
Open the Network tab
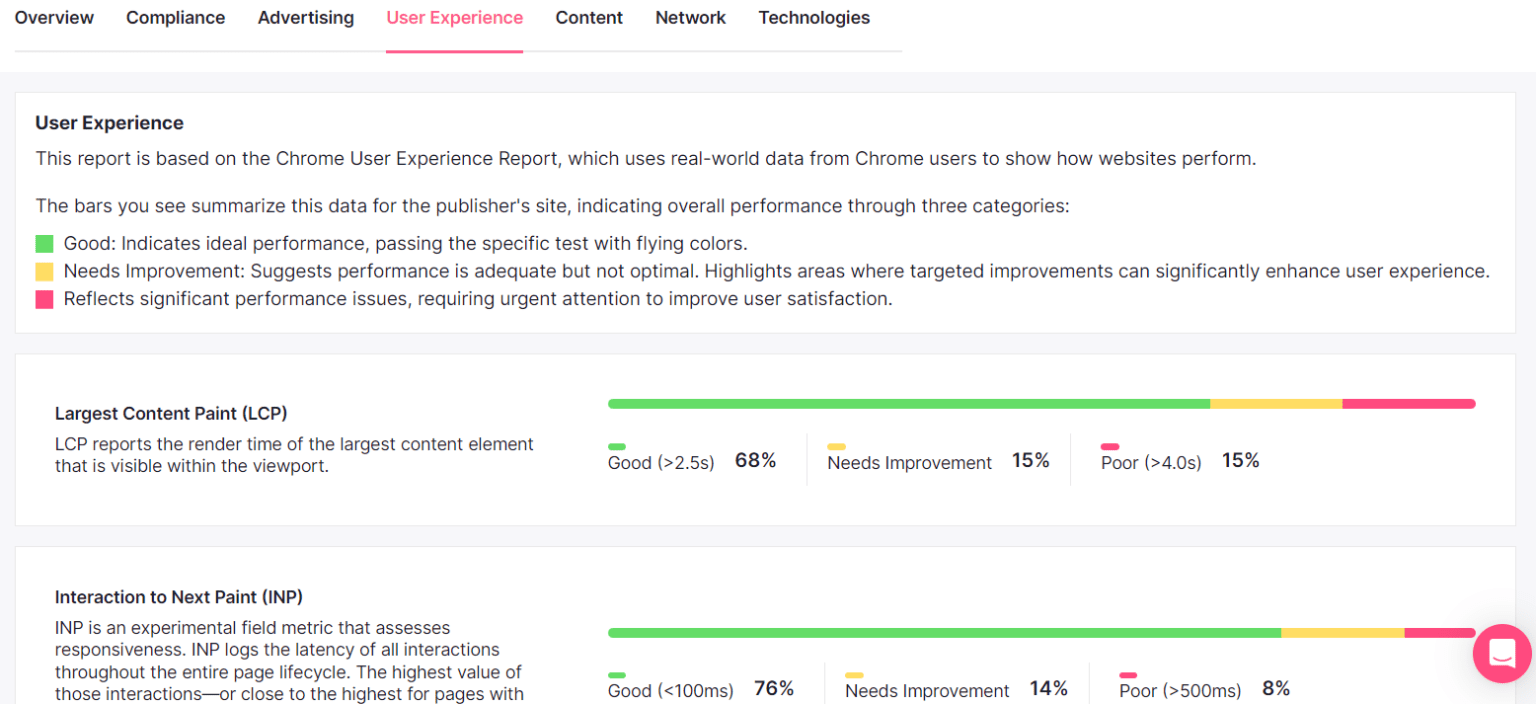[x=690, y=18]
